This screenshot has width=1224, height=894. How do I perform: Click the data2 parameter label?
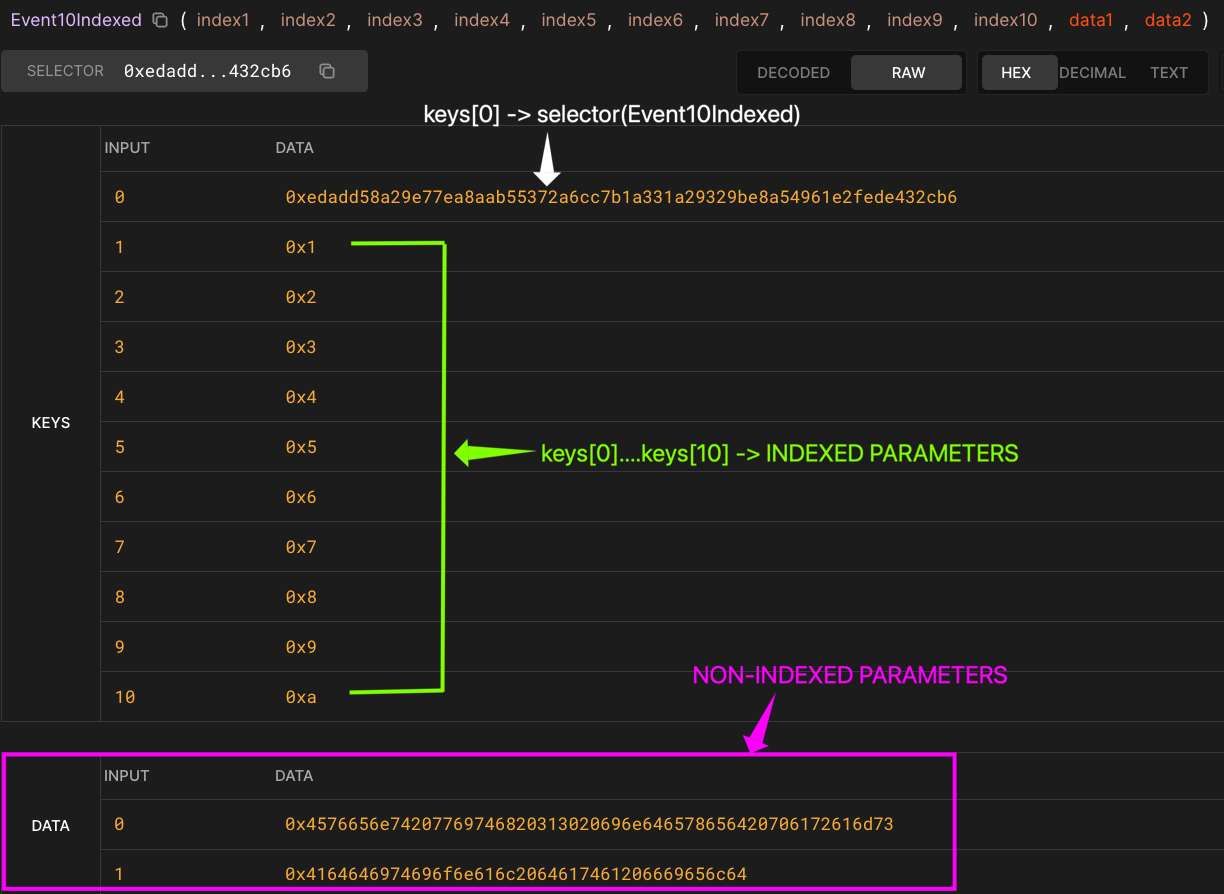coord(1168,19)
